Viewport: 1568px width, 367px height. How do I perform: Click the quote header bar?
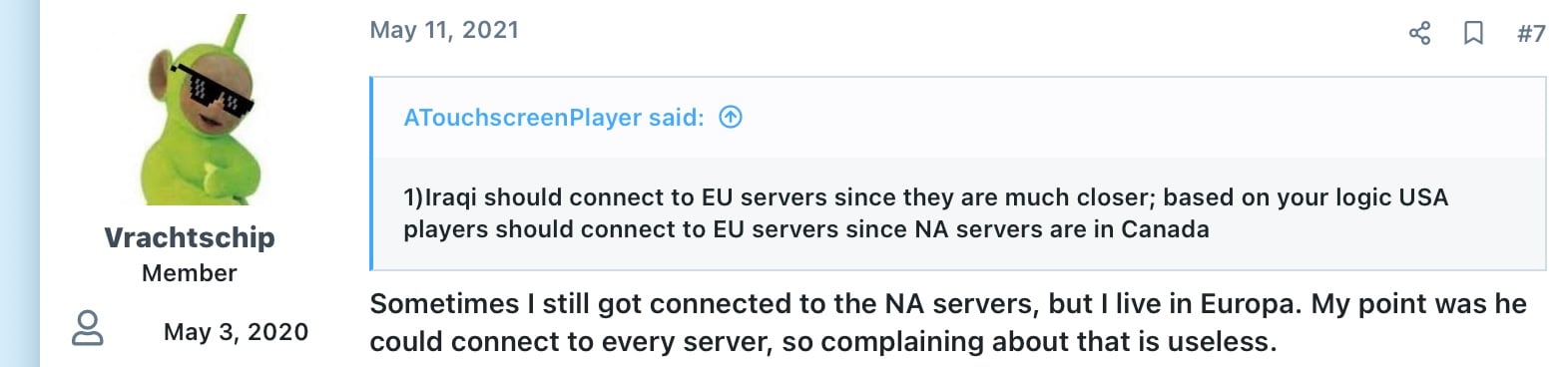coord(959,118)
